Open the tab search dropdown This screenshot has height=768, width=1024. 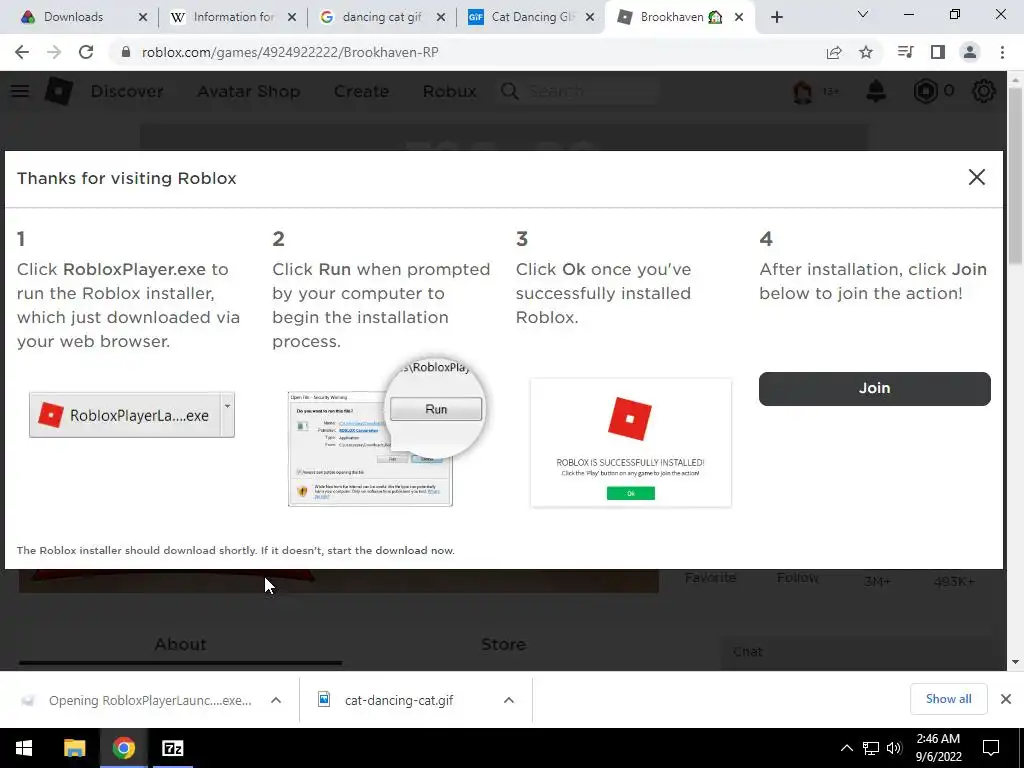(863, 14)
